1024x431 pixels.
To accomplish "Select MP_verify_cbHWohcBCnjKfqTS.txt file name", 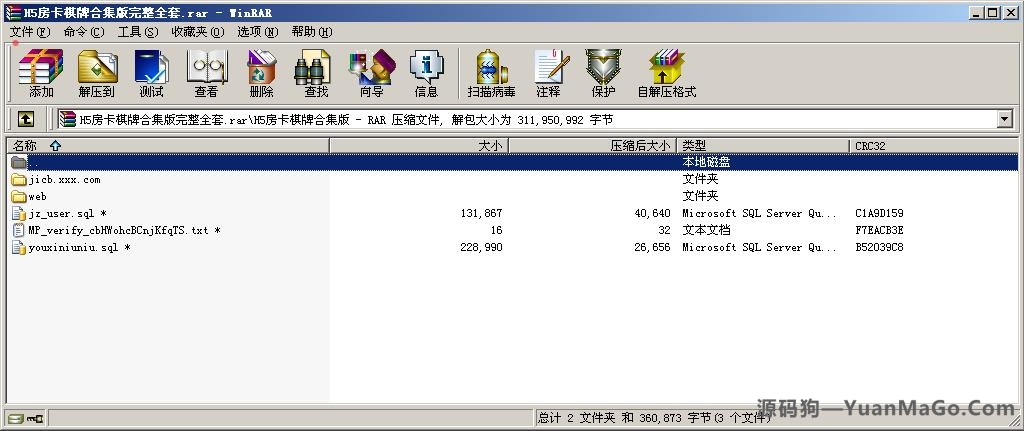I will pyautogui.click(x=124, y=231).
